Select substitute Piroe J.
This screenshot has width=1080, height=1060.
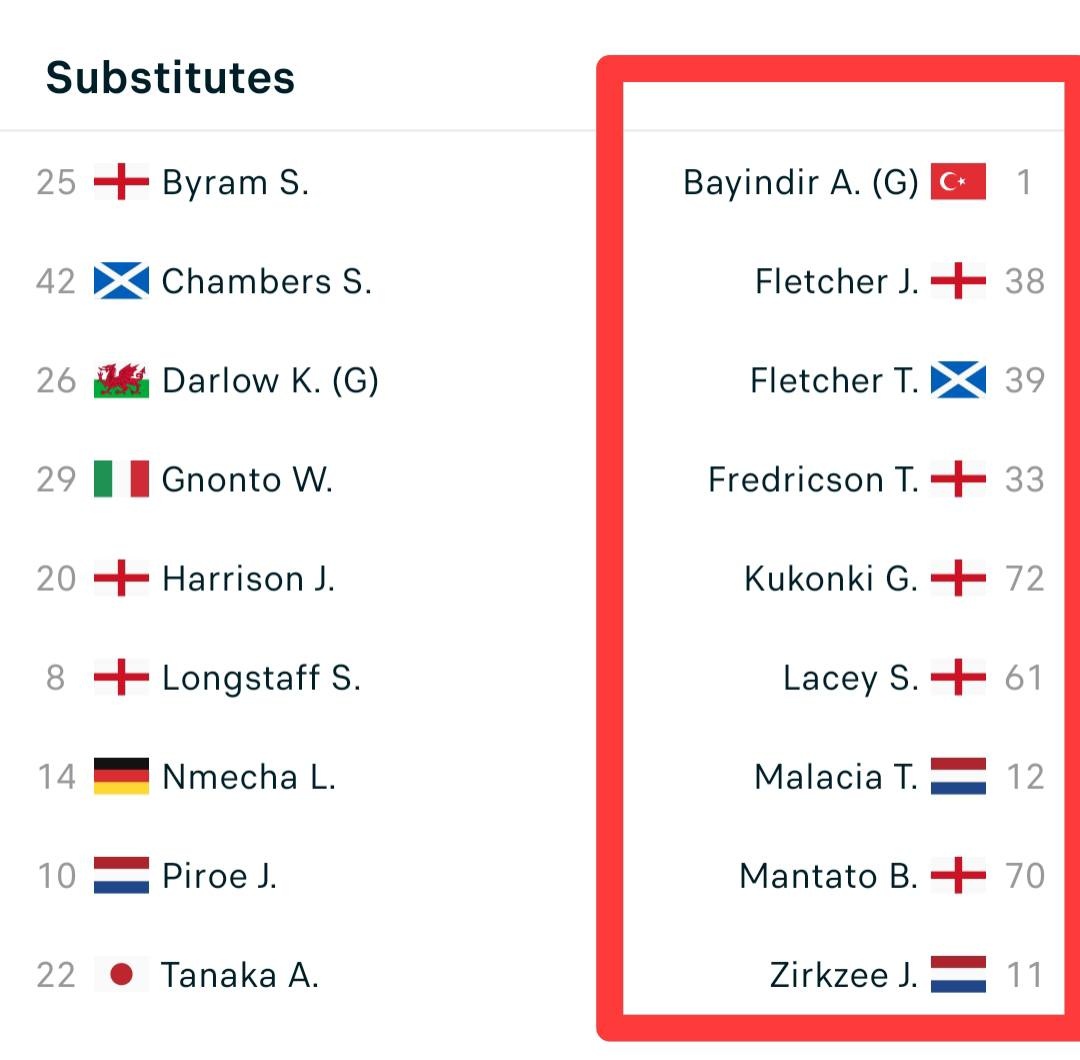219,876
